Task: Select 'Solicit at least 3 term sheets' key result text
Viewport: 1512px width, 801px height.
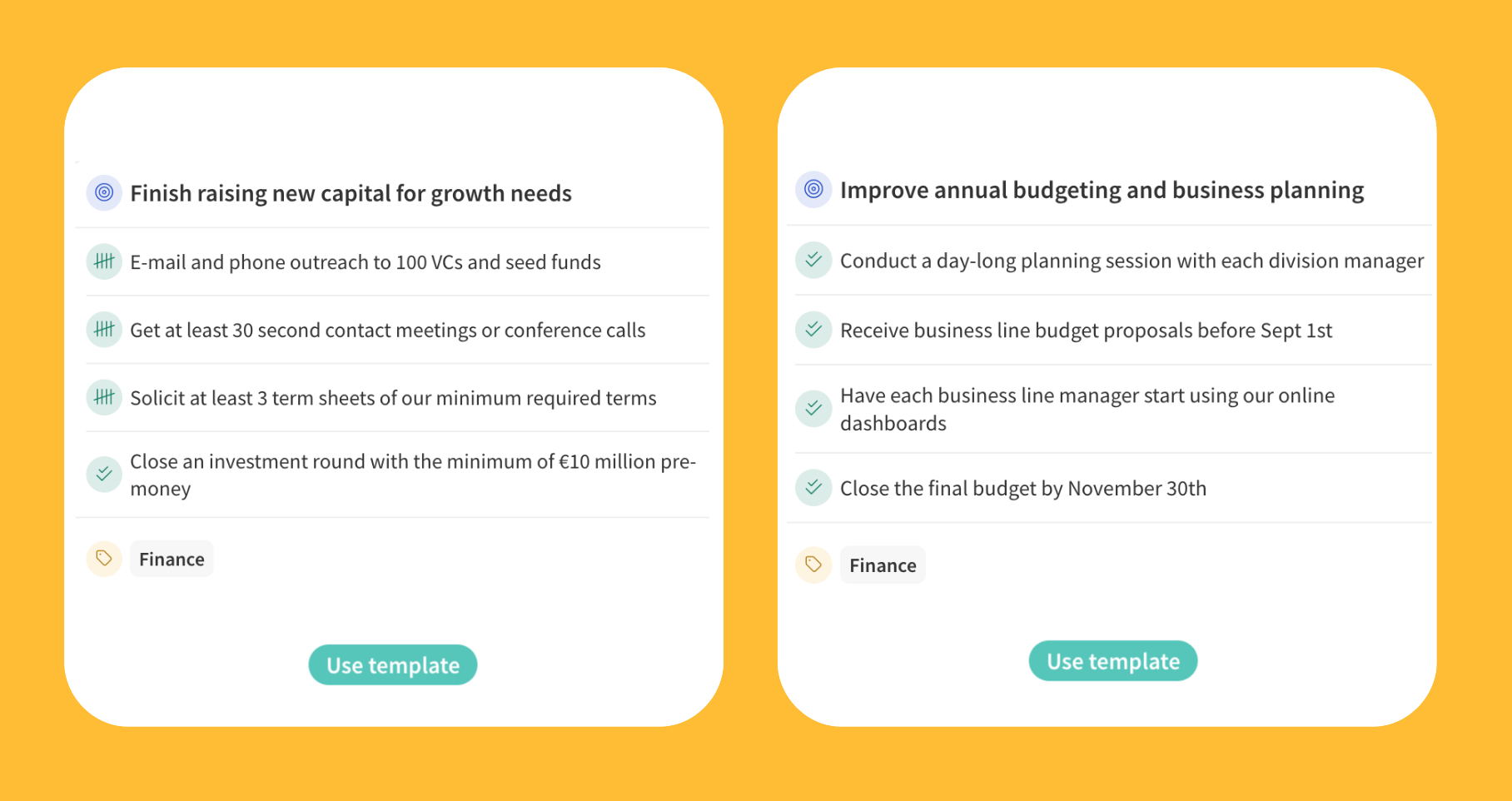Action: pos(393,398)
